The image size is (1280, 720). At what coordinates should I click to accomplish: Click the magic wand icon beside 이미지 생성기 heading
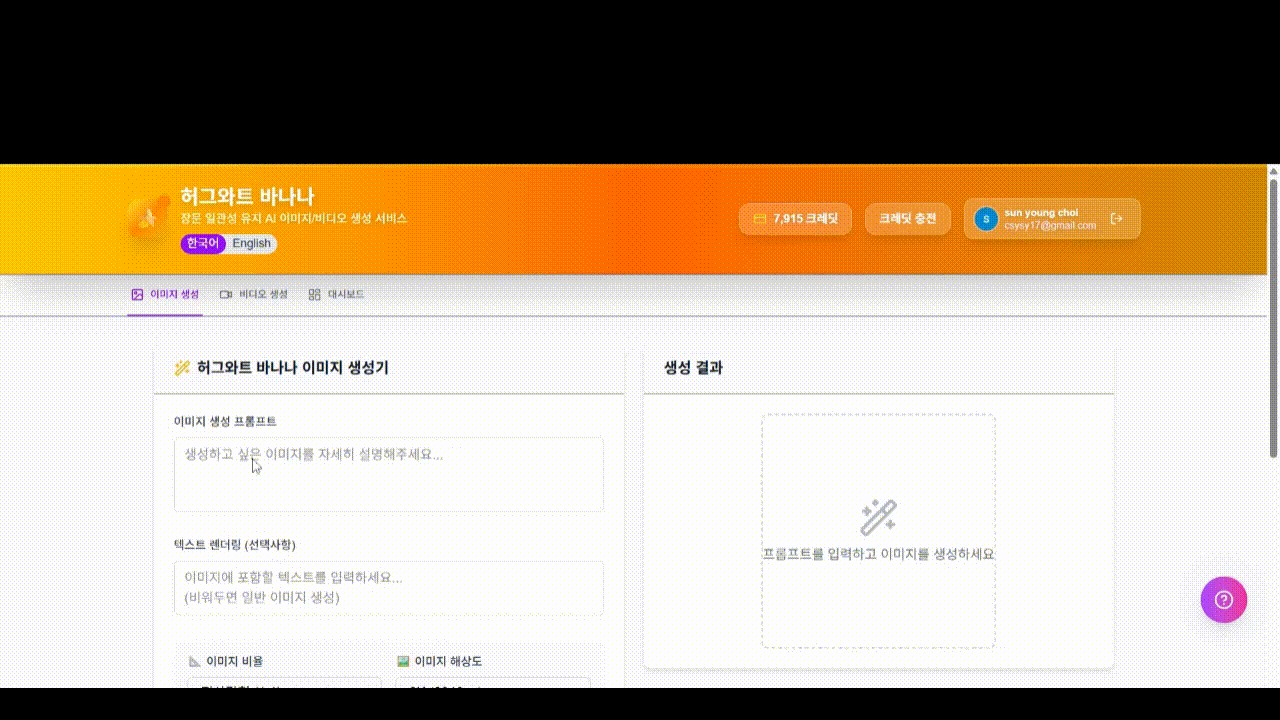pyautogui.click(x=182, y=368)
